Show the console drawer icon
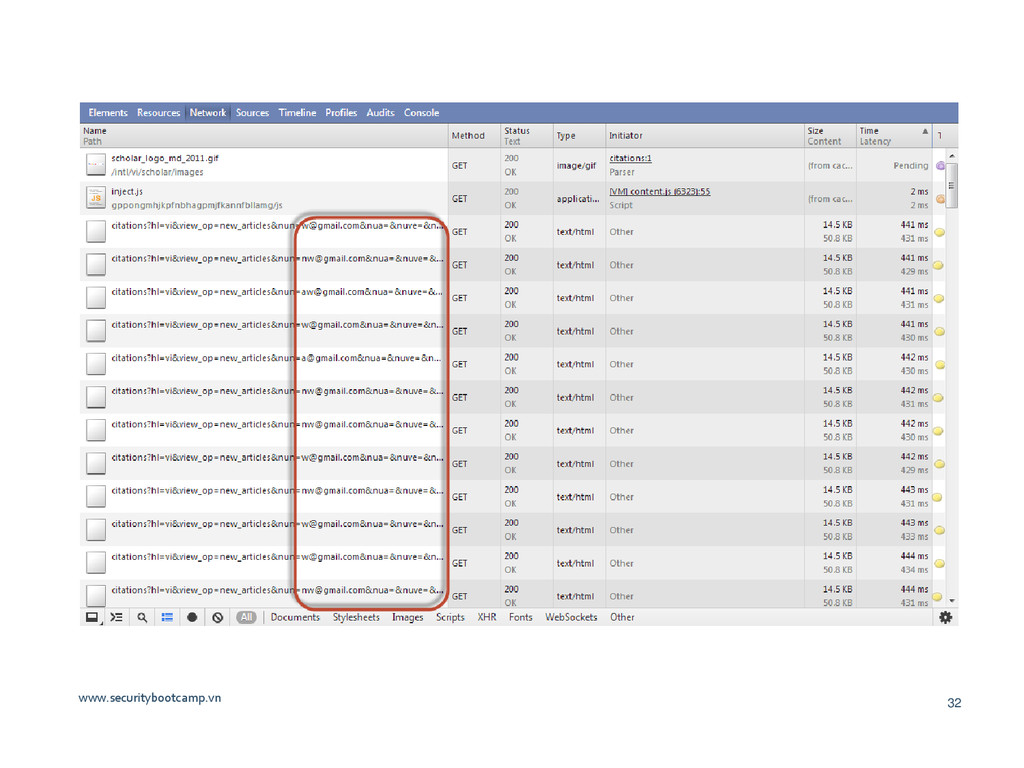 pos(116,617)
